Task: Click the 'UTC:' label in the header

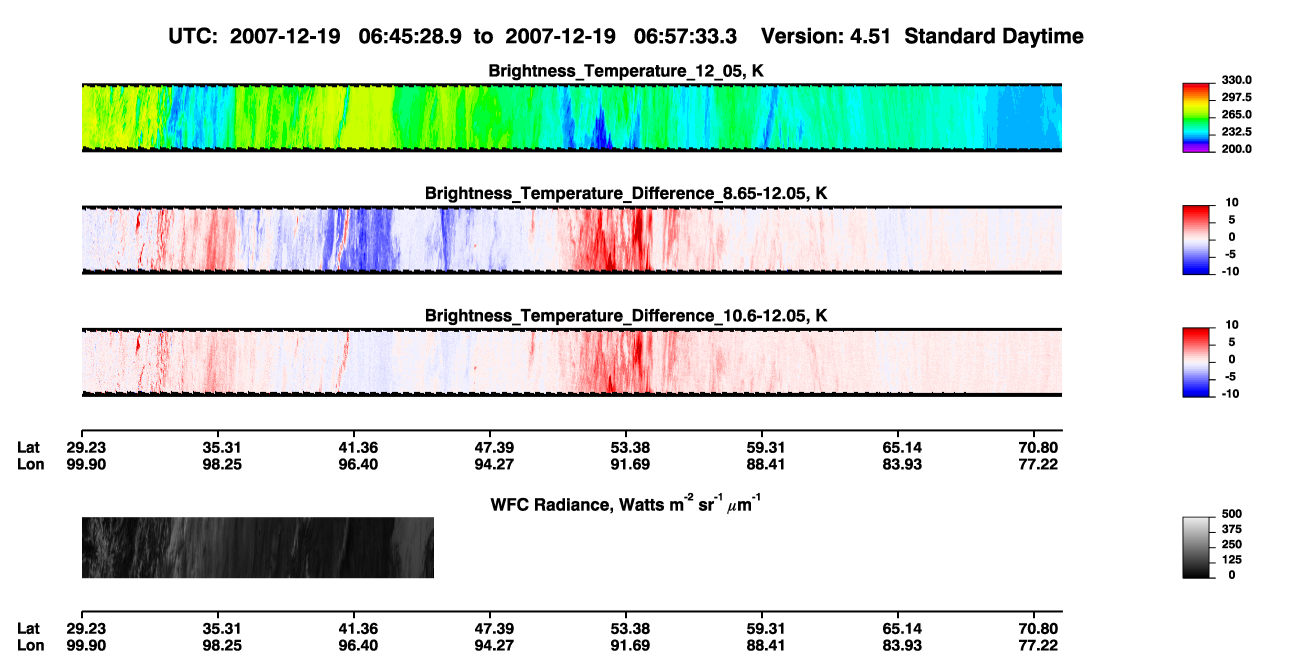Action: pos(194,36)
